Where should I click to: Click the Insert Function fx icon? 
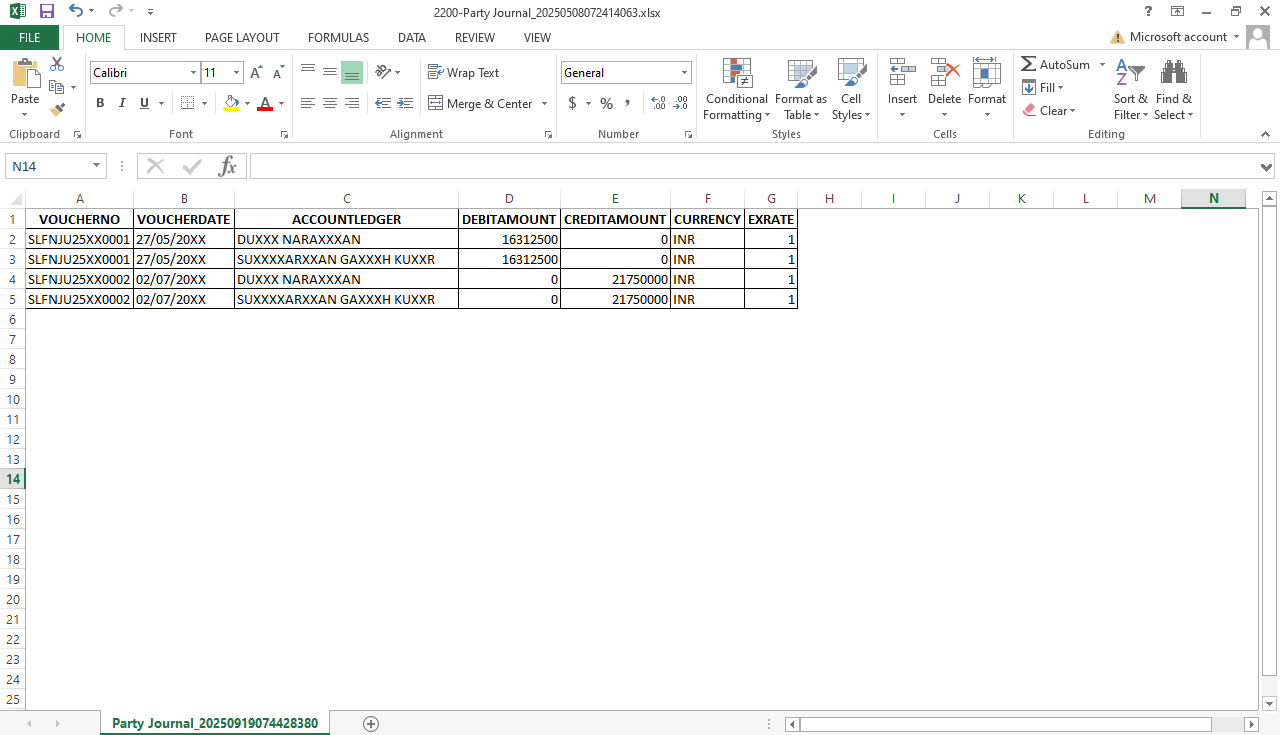point(228,166)
